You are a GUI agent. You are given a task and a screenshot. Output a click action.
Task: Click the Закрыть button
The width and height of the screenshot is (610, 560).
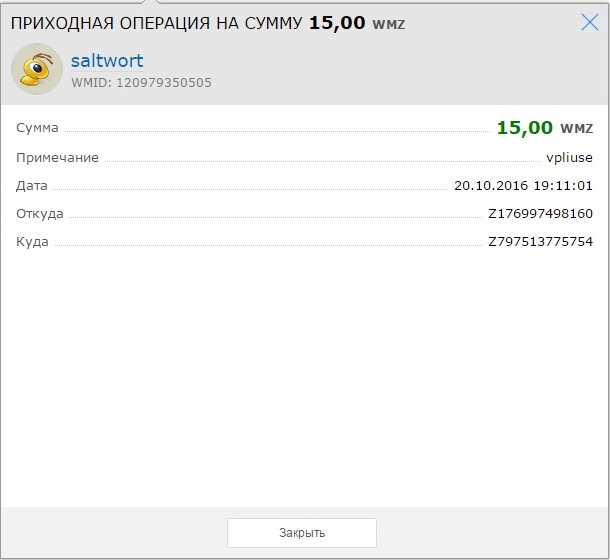coord(302,533)
